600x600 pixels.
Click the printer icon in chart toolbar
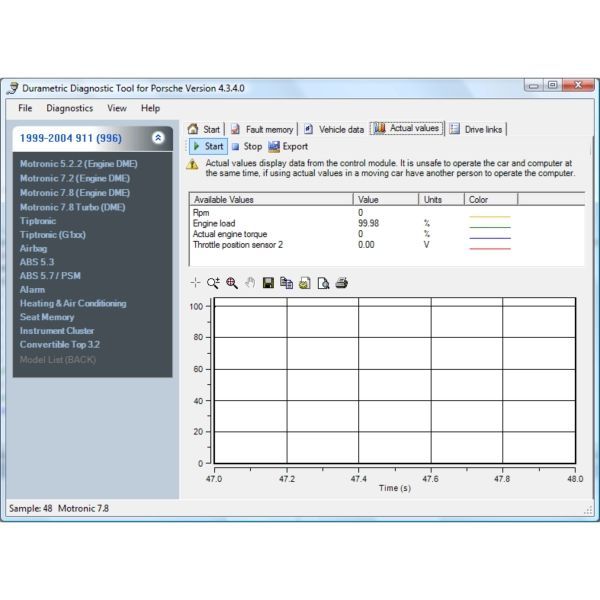[x=342, y=283]
